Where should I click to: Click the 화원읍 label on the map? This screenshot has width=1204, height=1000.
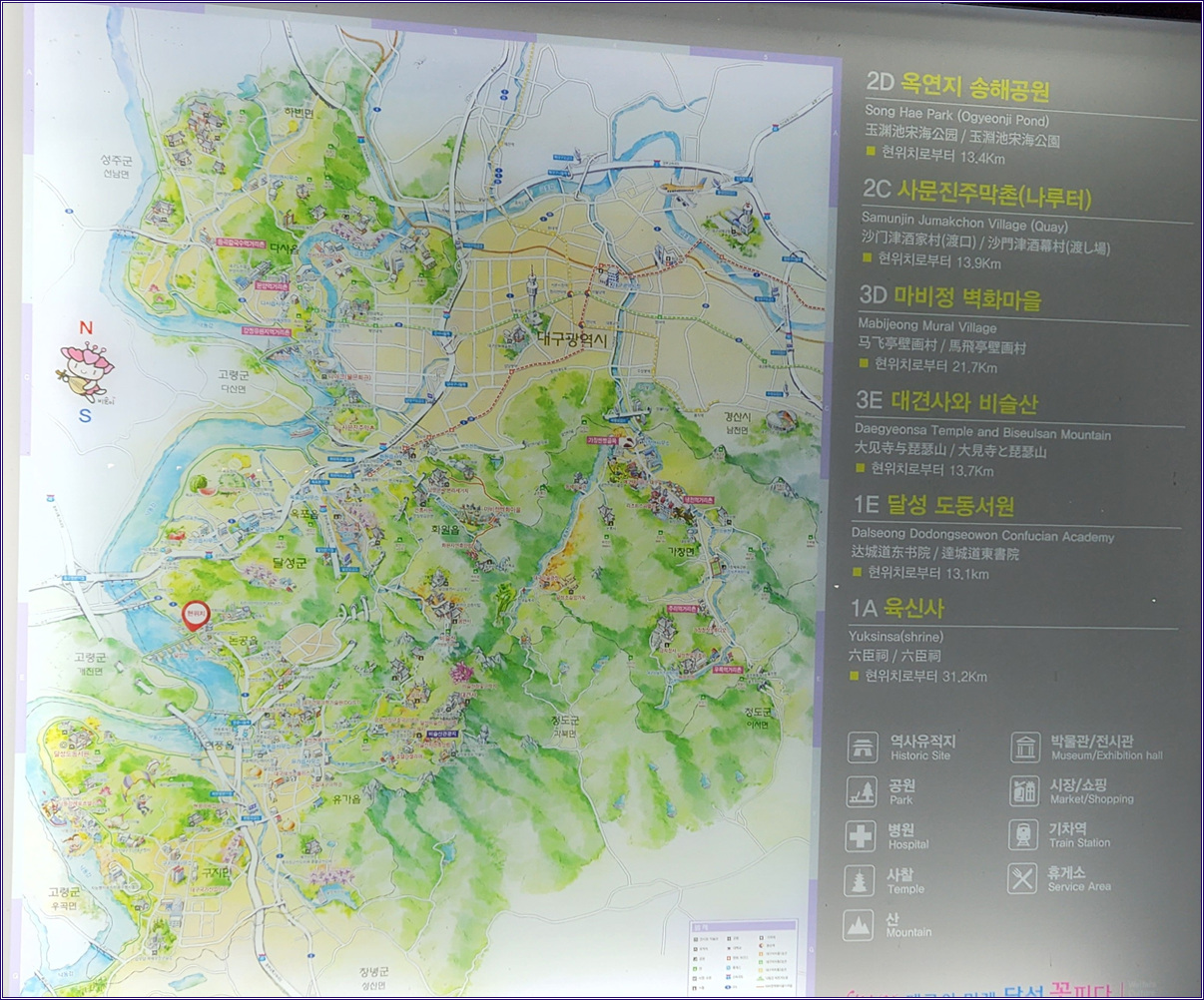pyautogui.click(x=443, y=531)
